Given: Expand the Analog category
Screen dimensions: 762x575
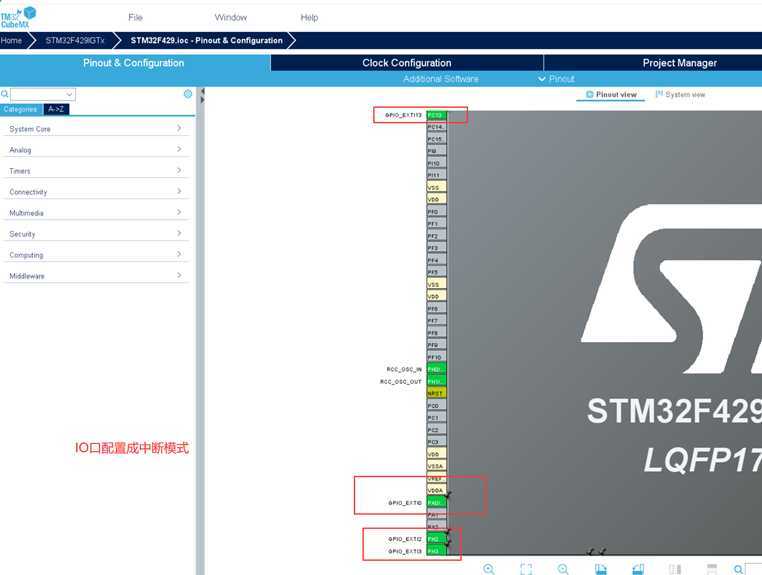Looking at the screenshot, I should [95, 150].
